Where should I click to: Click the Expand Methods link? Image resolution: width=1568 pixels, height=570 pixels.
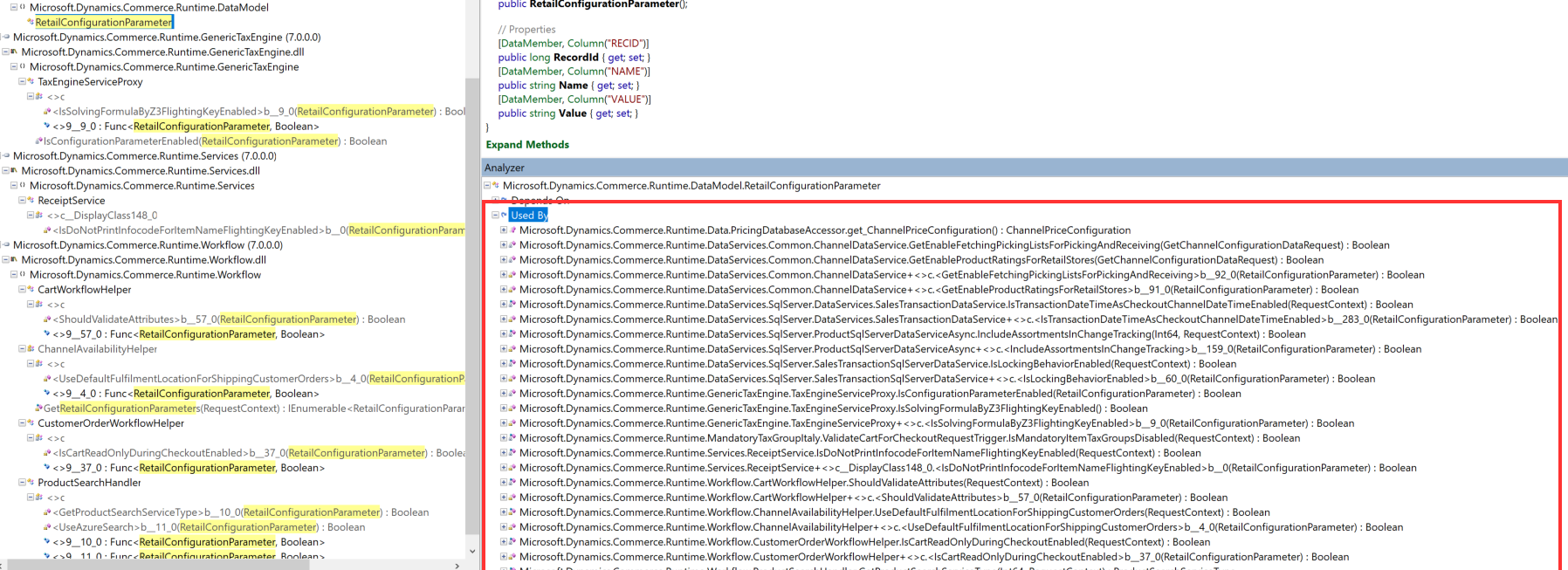tap(527, 145)
